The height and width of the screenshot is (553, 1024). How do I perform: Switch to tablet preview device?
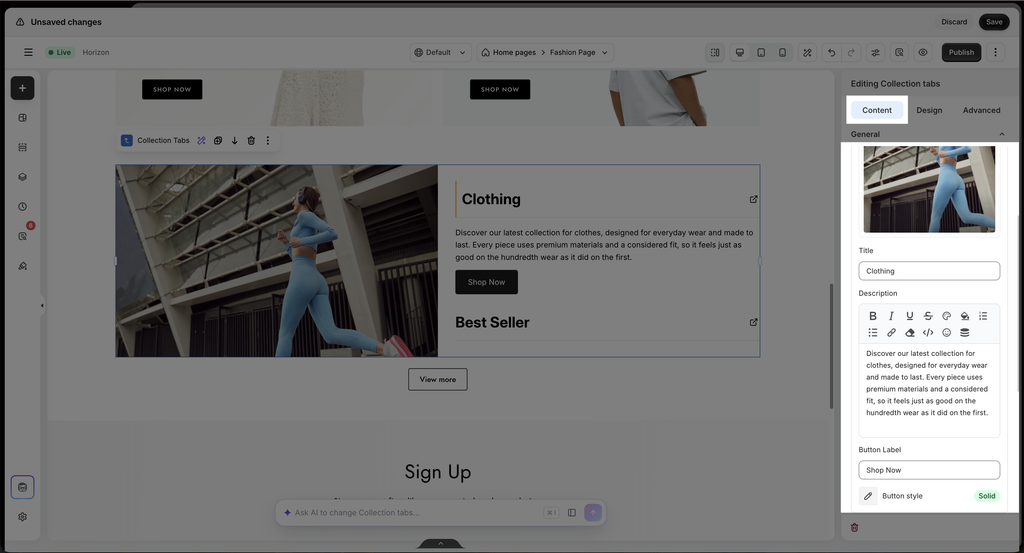click(761, 52)
